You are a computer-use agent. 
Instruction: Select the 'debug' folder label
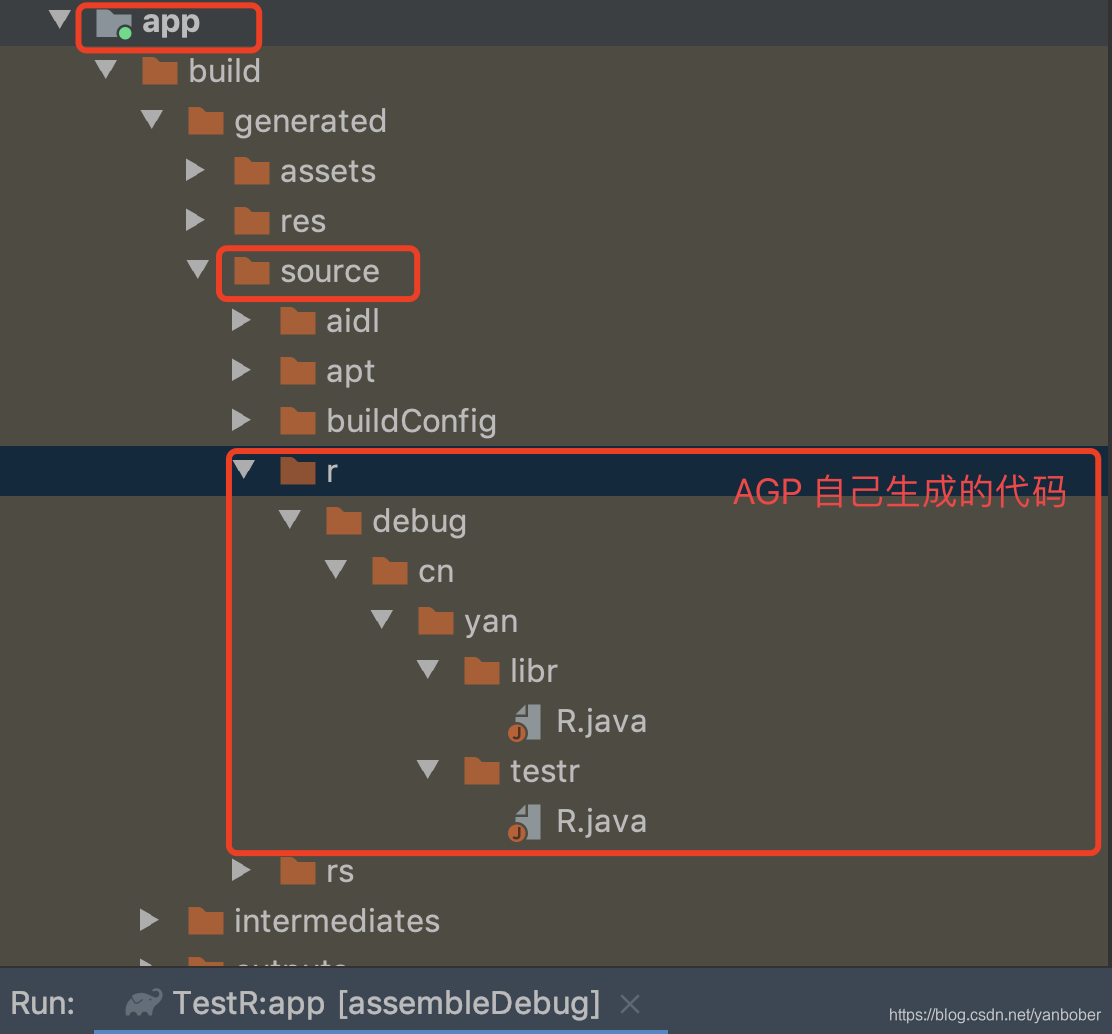tap(419, 522)
